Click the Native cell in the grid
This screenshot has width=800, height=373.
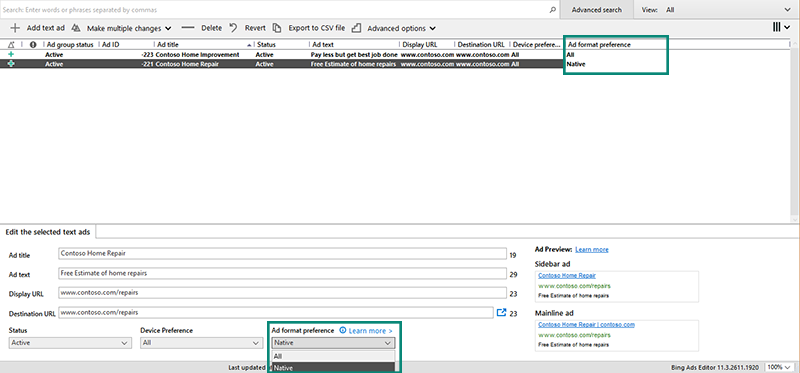(x=576, y=64)
